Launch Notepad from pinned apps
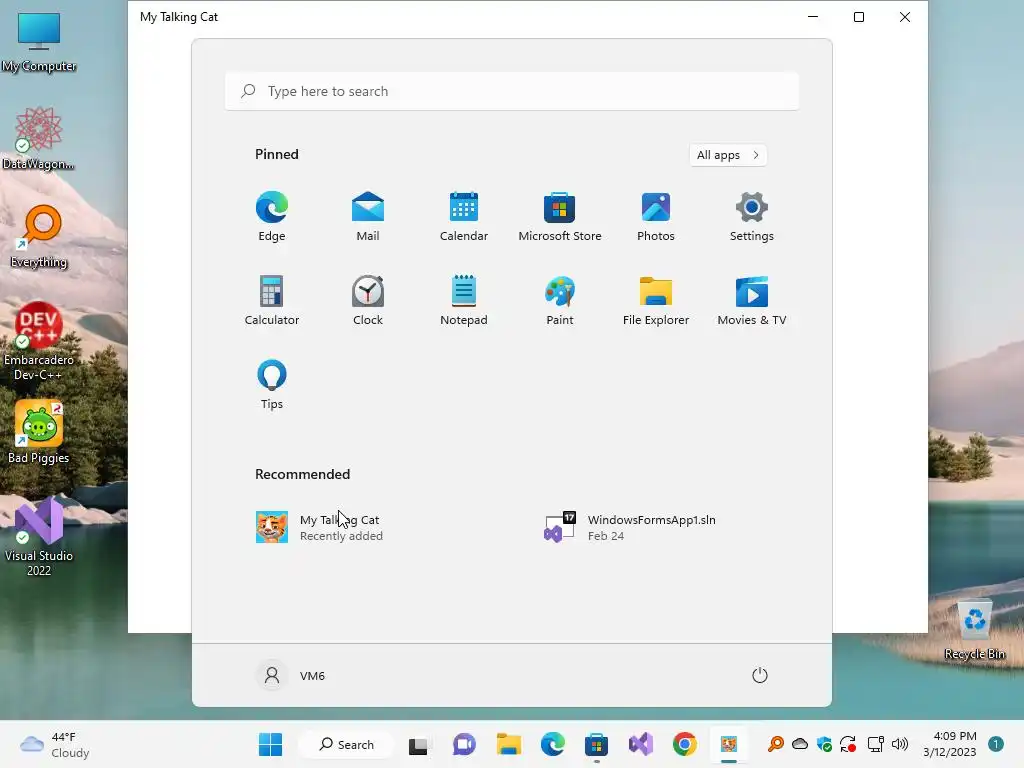Image resolution: width=1024 pixels, height=768 pixels. (464, 300)
